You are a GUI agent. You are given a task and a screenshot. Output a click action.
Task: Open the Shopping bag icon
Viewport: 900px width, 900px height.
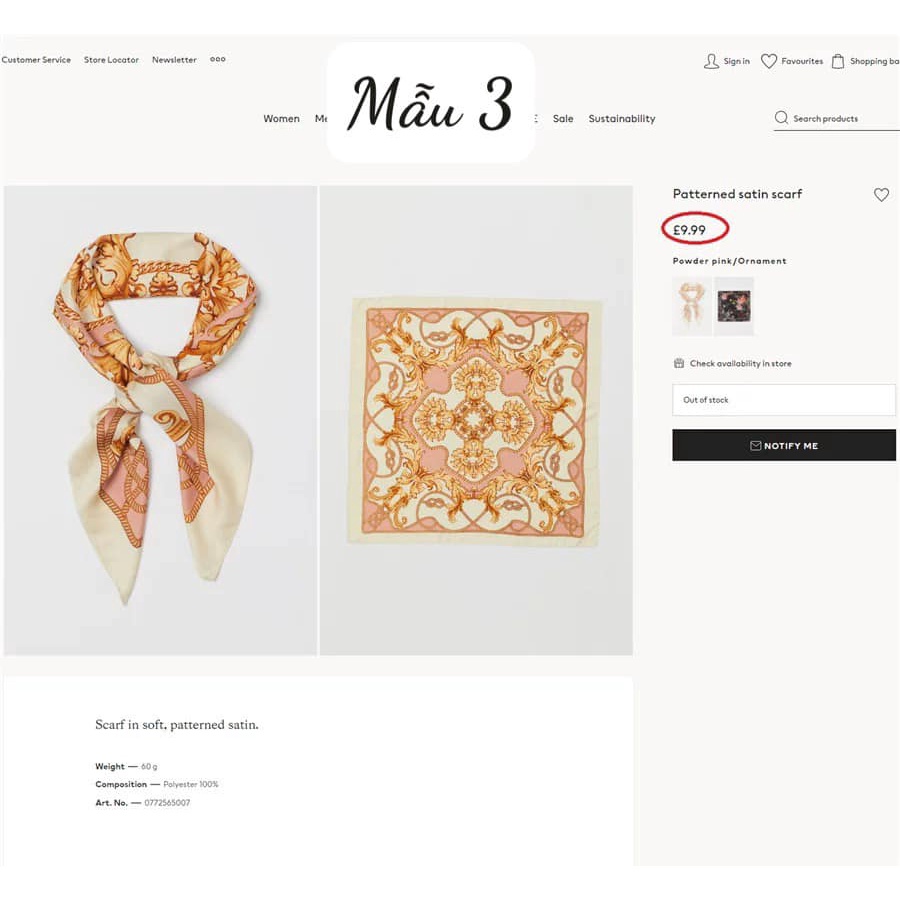point(838,62)
